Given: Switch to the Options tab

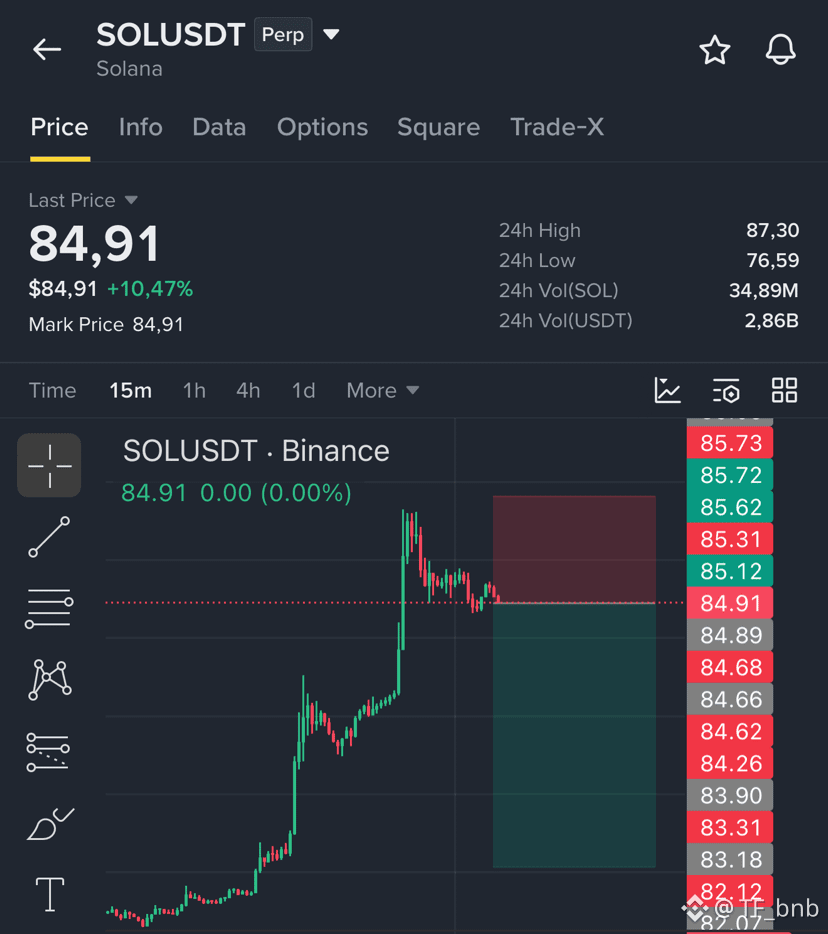Looking at the screenshot, I should (x=322, y=127).
